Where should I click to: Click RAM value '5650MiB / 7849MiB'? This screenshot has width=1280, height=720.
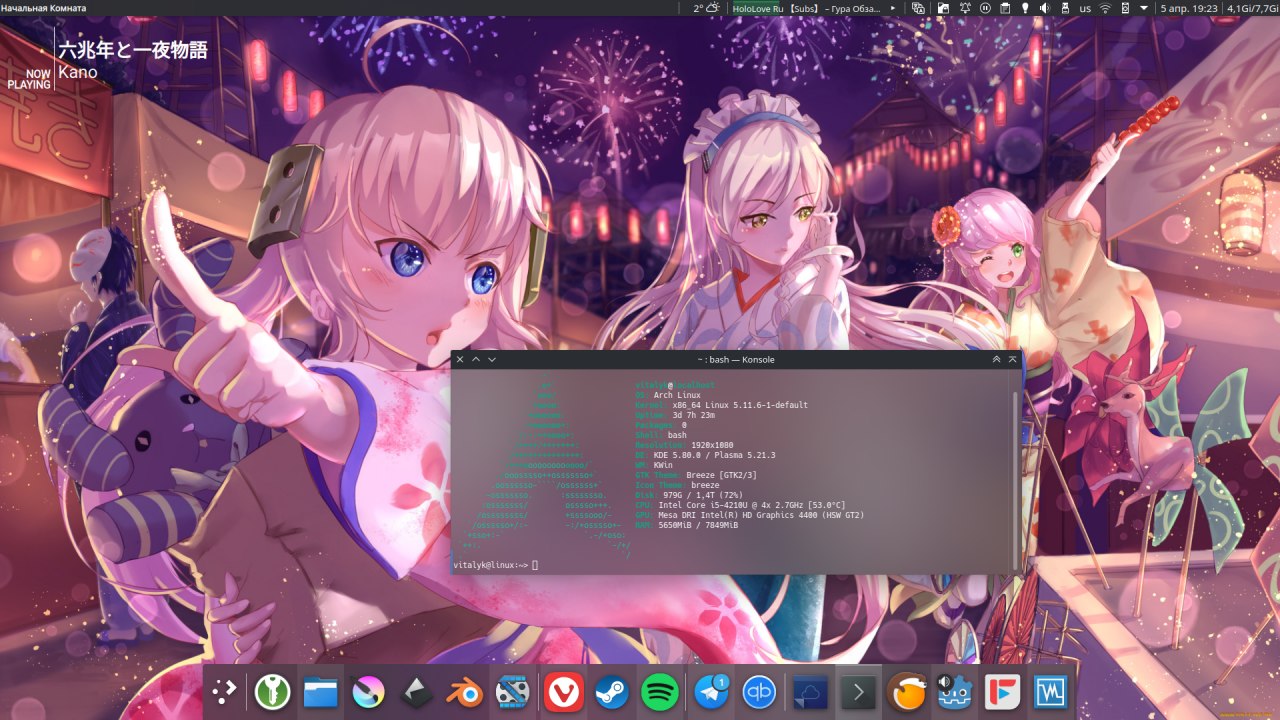(698, 525)
